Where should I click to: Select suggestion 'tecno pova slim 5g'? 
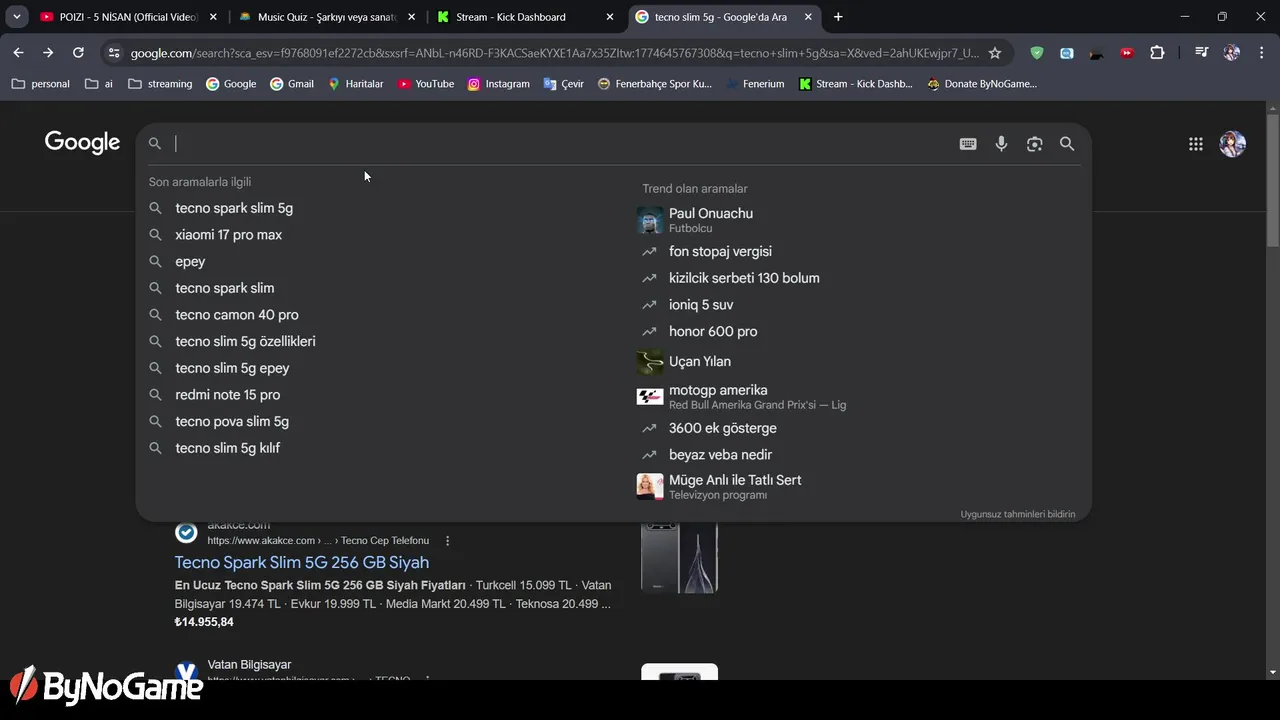(x=232, y=421)
